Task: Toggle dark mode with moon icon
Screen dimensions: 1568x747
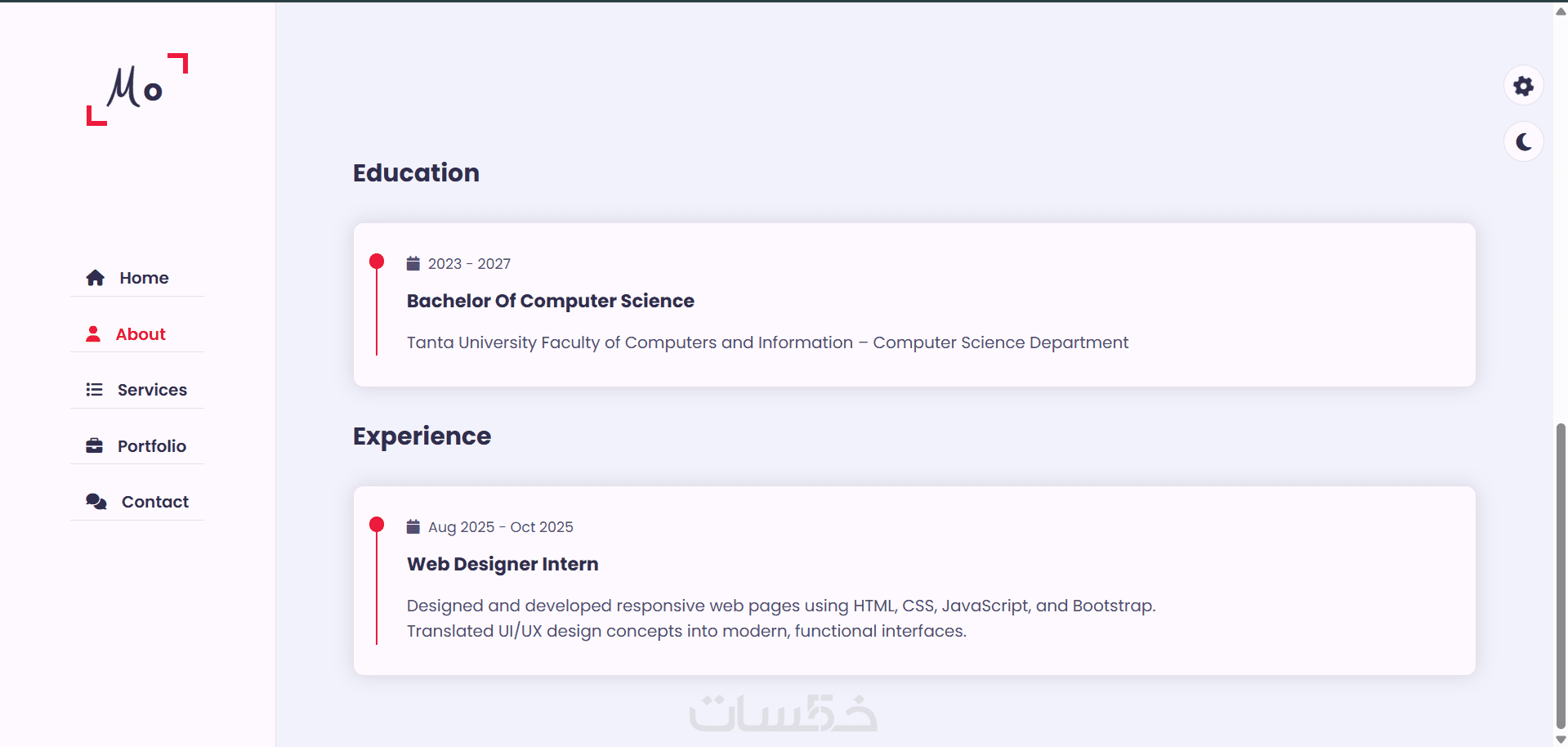Action: coord(1523,142)
